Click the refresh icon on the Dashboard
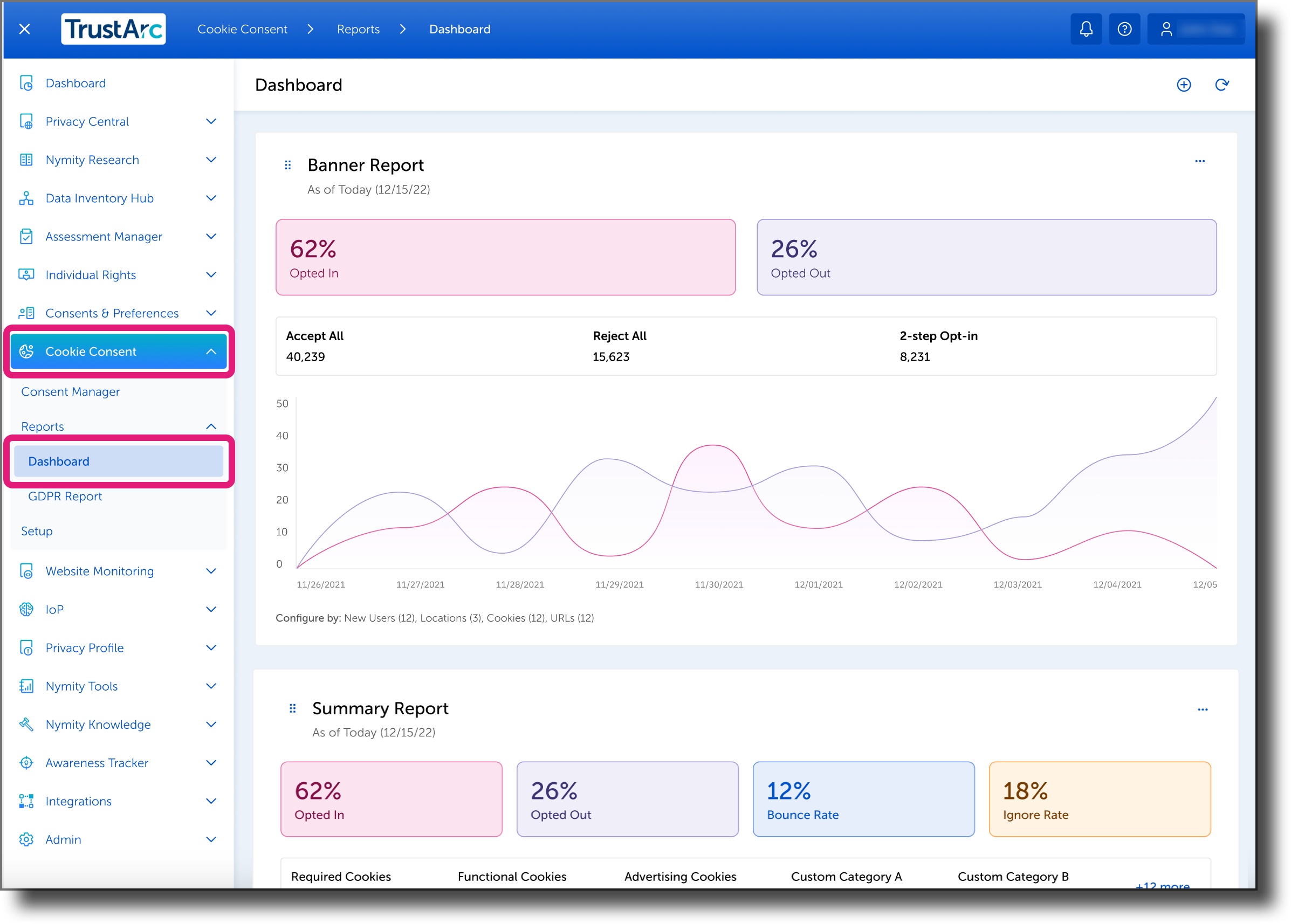1291x924 pixels. click(1222, 84)
